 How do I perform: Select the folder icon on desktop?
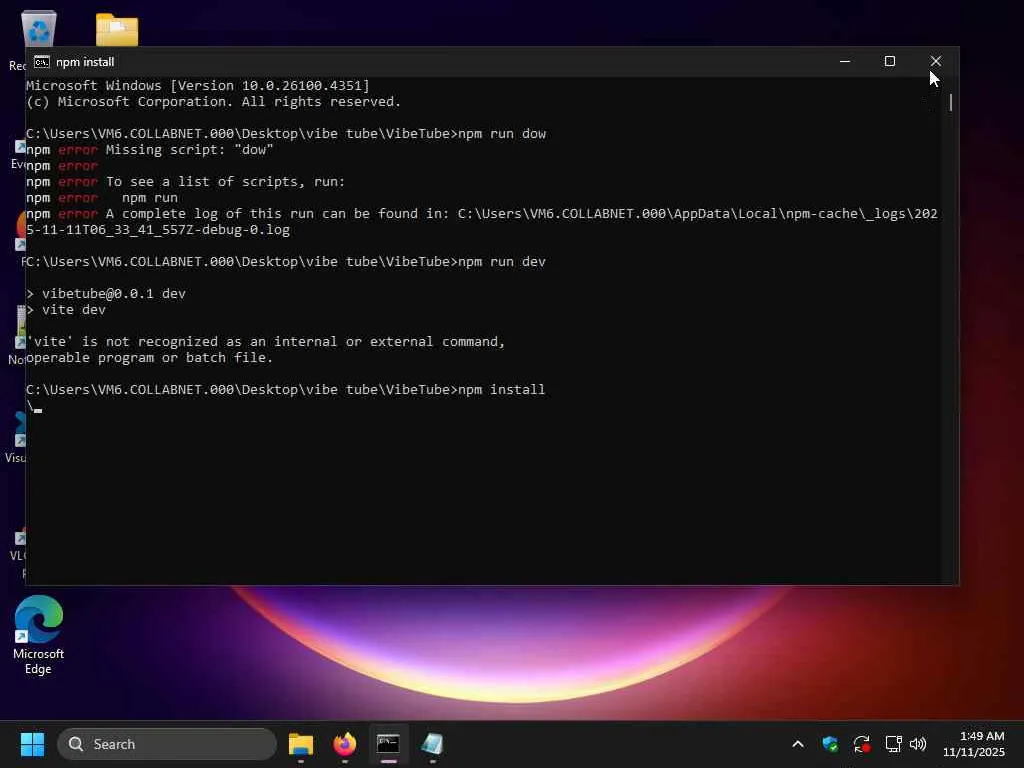click(x=117, y=30)
